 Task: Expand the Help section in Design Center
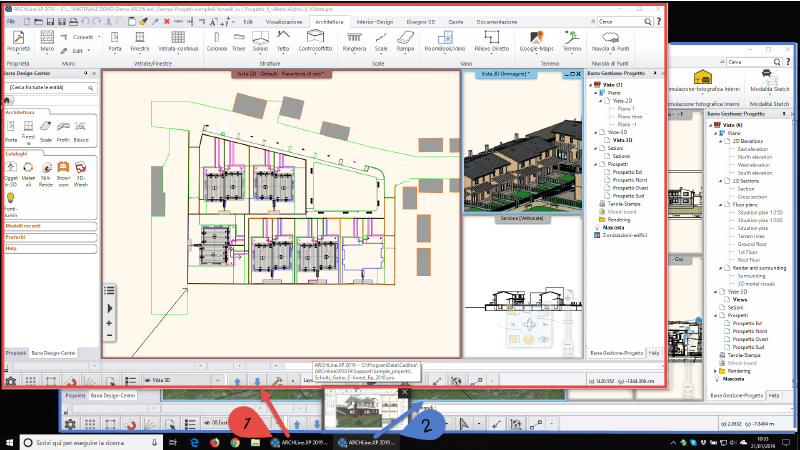(50, 248)
